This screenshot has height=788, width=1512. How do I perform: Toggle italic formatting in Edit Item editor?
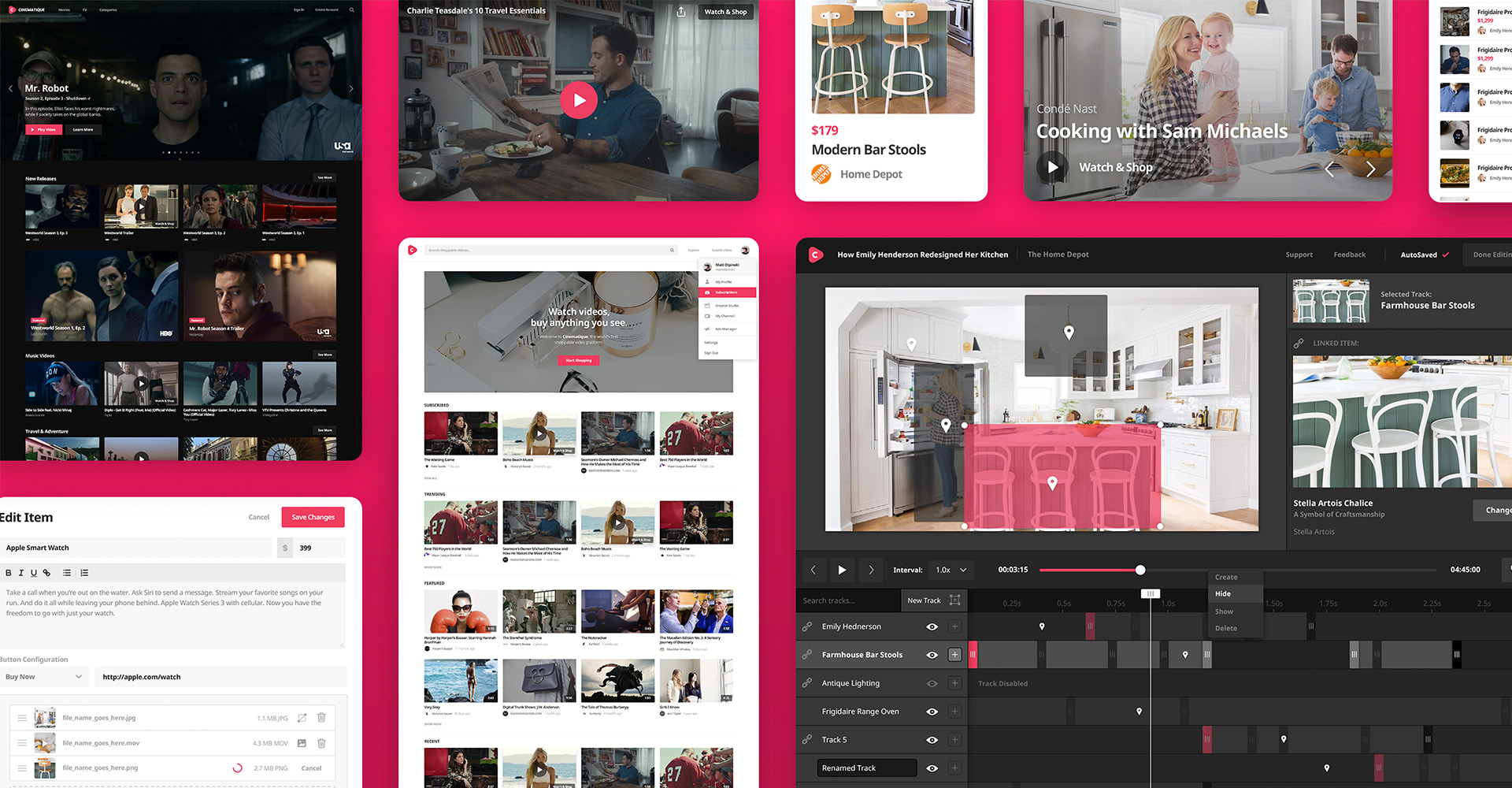(x=21, y=573)
